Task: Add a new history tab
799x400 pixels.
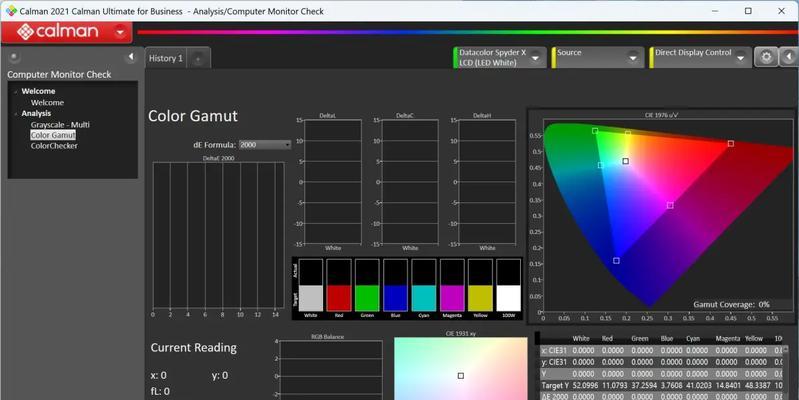Action: pyautogui.click(x=198, y=59)
